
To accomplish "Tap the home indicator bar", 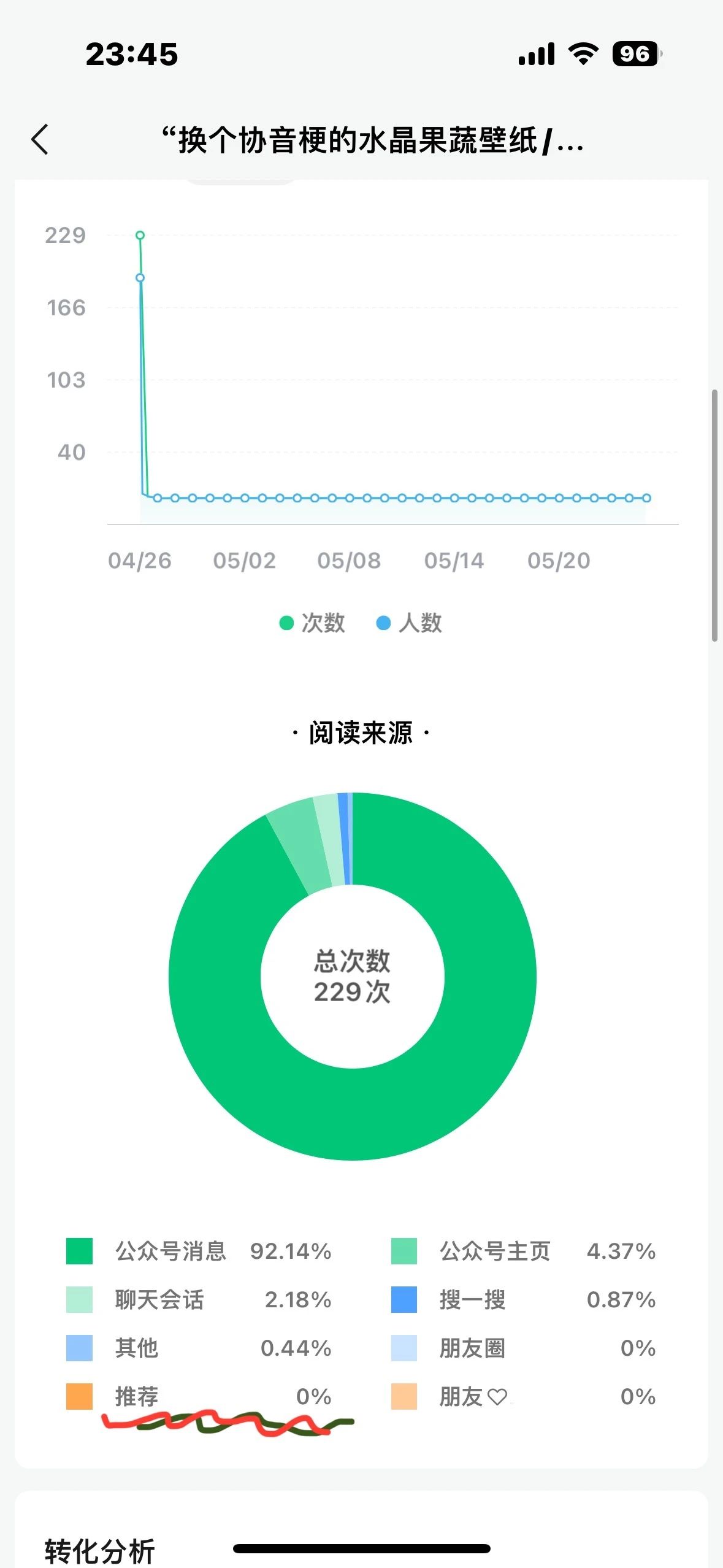I will [362, 1548].
